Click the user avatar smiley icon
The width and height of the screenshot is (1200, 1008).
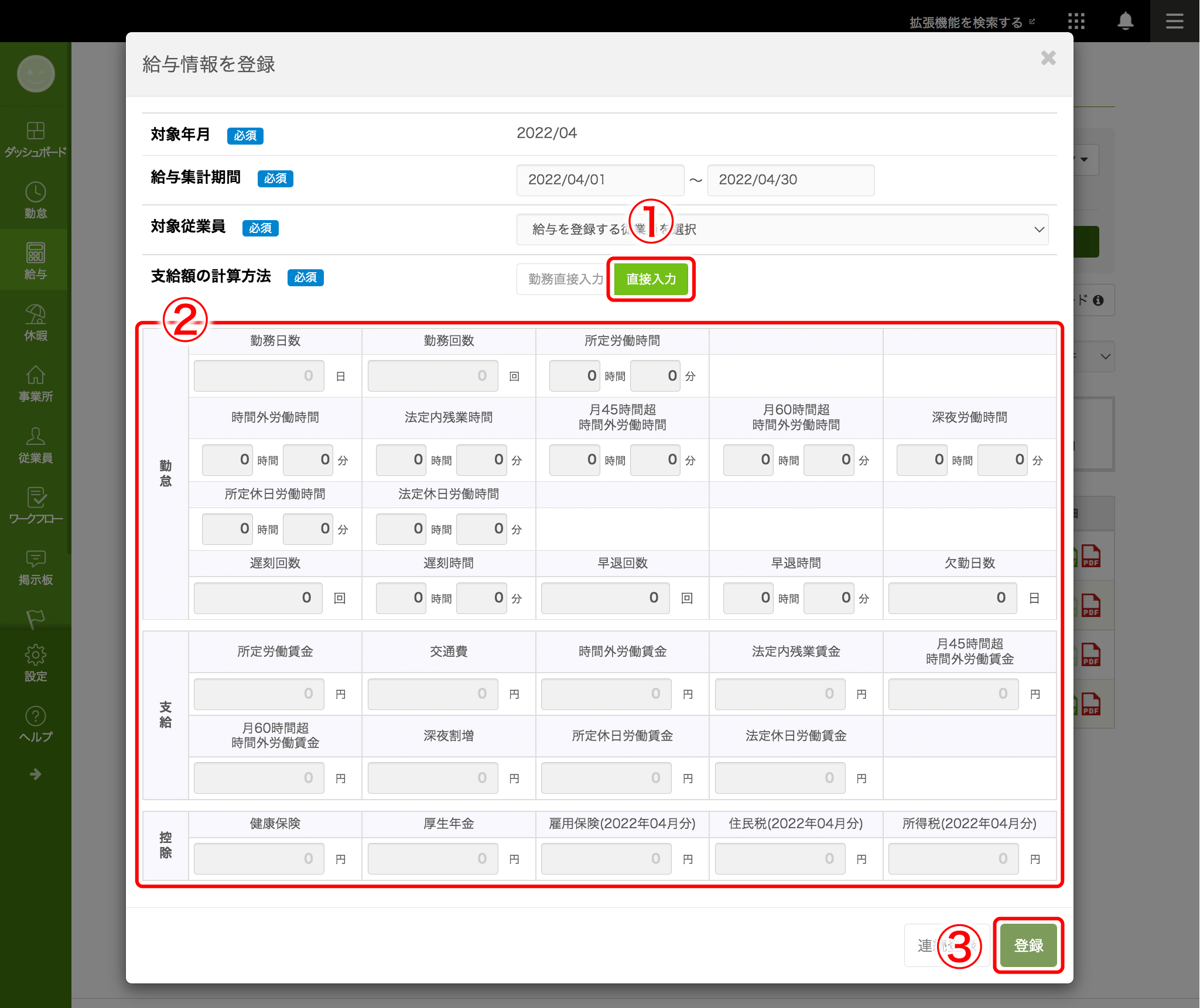[36, 74]
